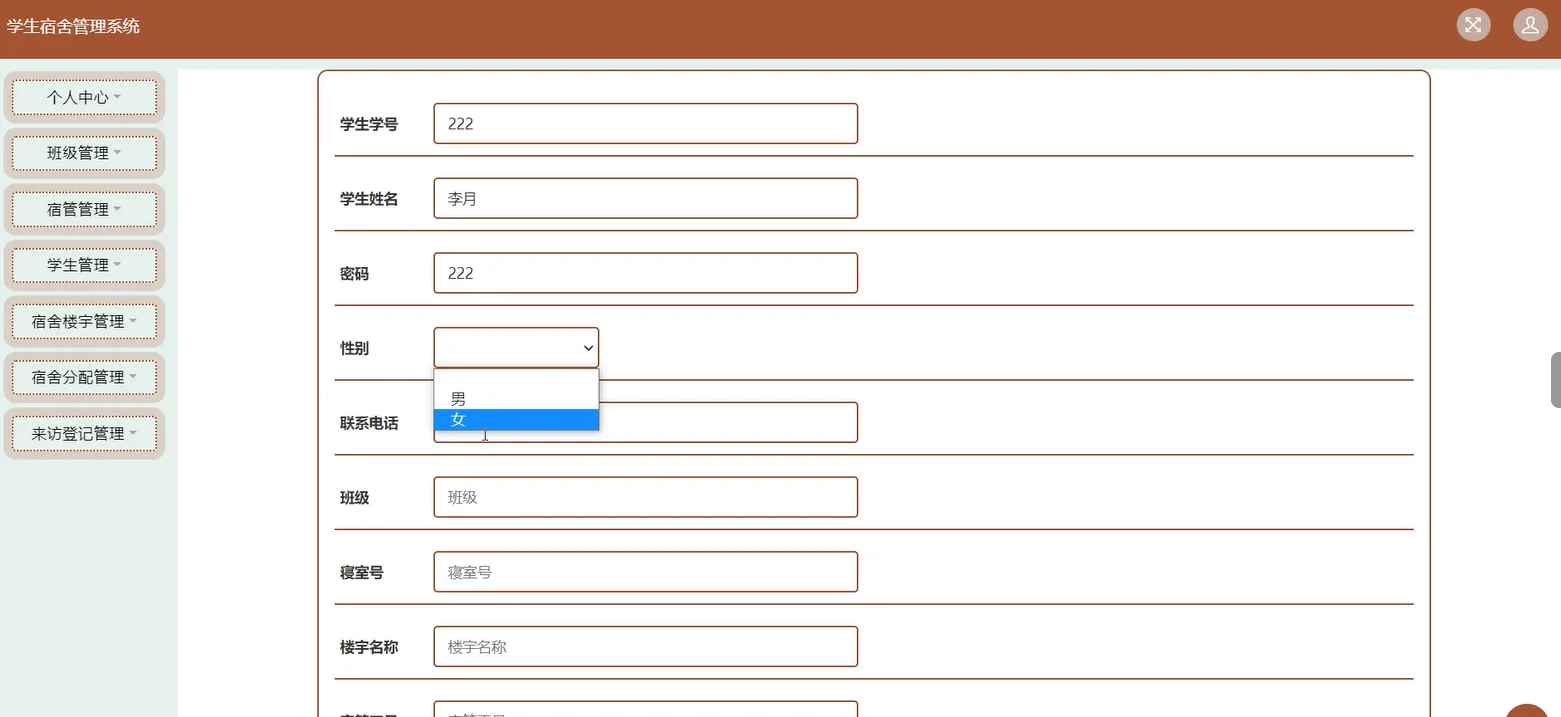Click the 楼宇名称 field label
Viewport: 1561px width, 717px height.
pyautogui.click(x=369, y=647)
